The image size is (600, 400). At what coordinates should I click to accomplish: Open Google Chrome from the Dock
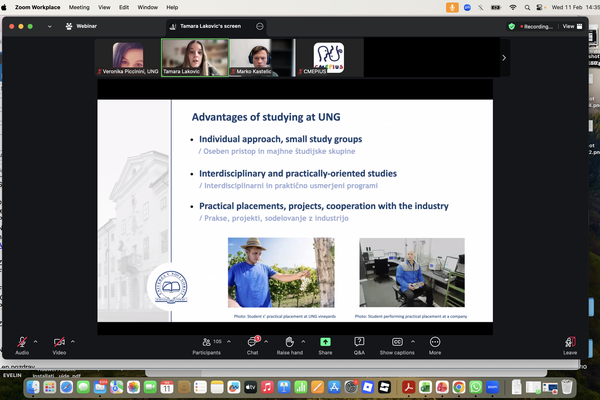459,387
